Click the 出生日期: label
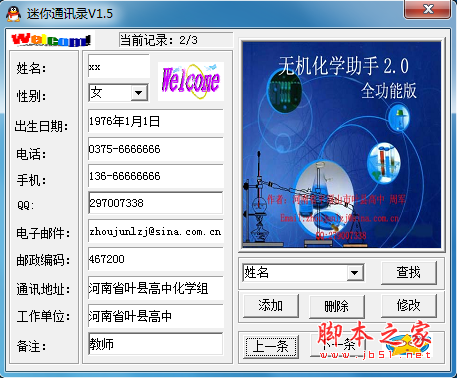The height and width of the screenshot is (378, 457). point(41,126)
